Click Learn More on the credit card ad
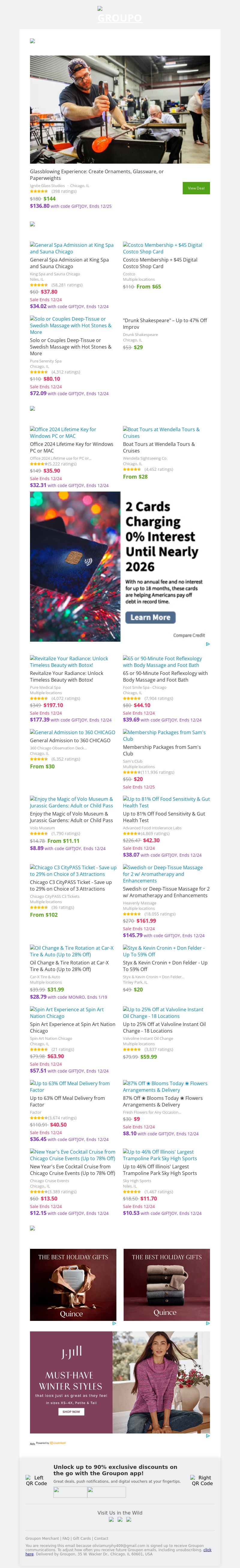Screen dimensions: 240x1568 point(150,617)
